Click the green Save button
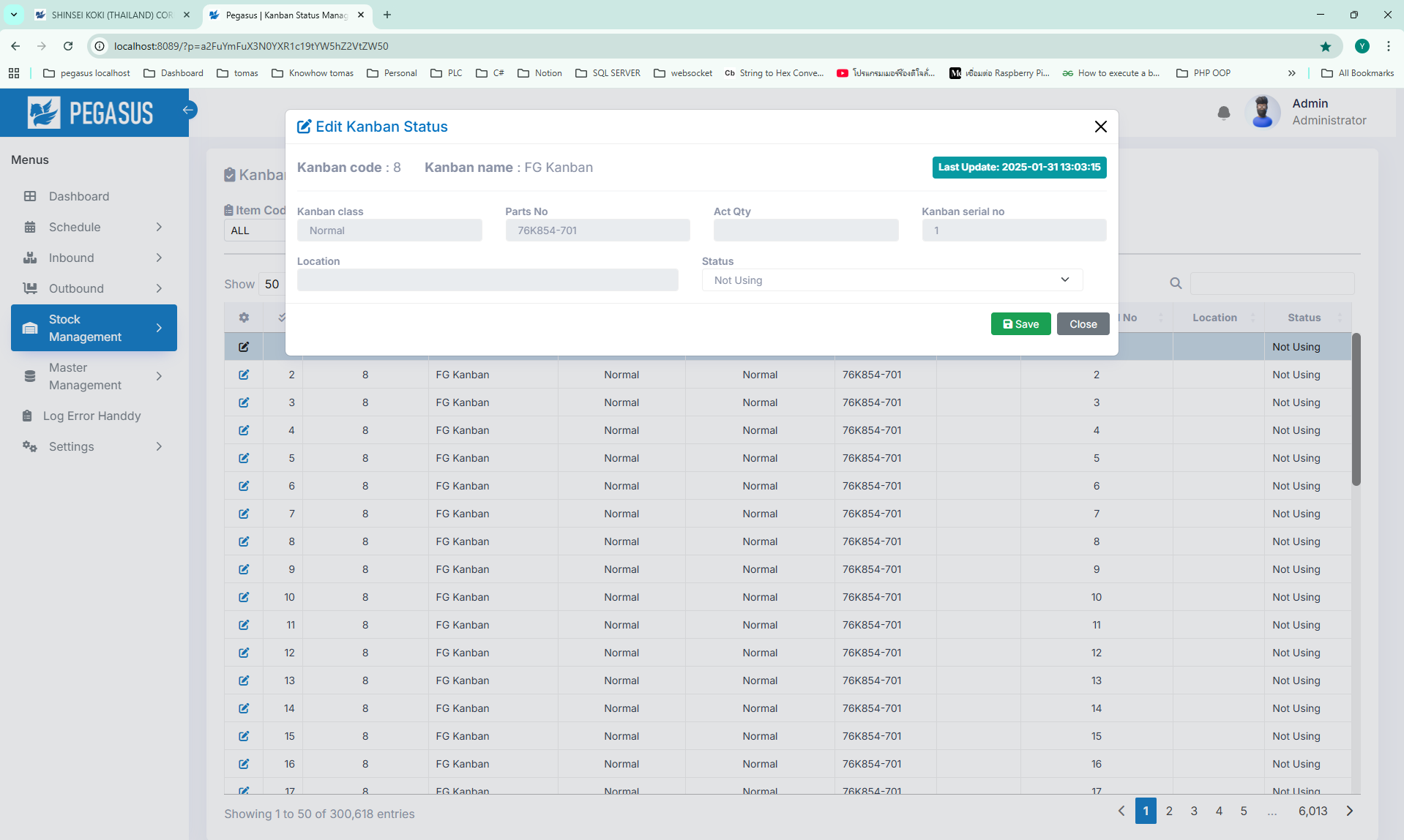 pos(1020,324)
